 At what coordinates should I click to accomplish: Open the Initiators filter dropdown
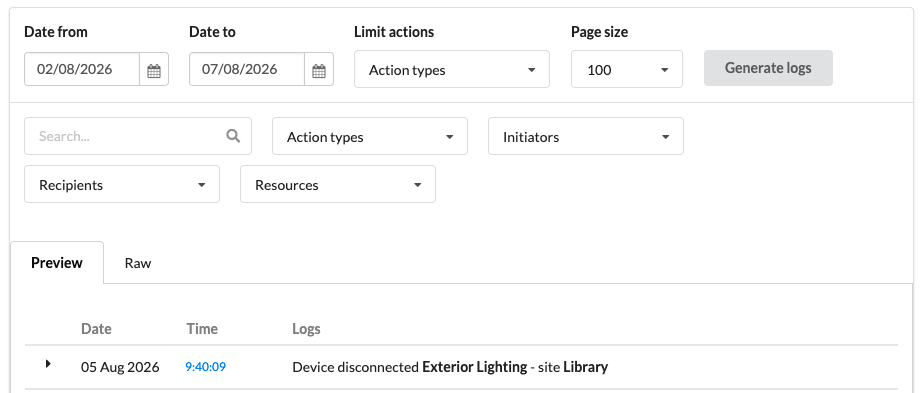point(586,136)
